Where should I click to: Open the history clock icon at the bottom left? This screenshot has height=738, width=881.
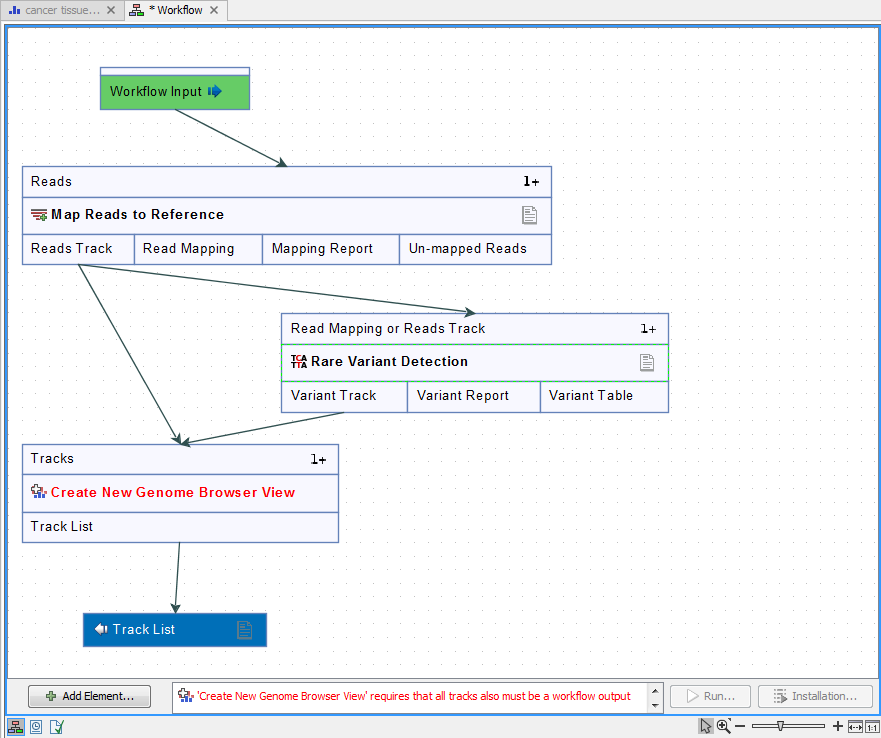pos(36,726)
